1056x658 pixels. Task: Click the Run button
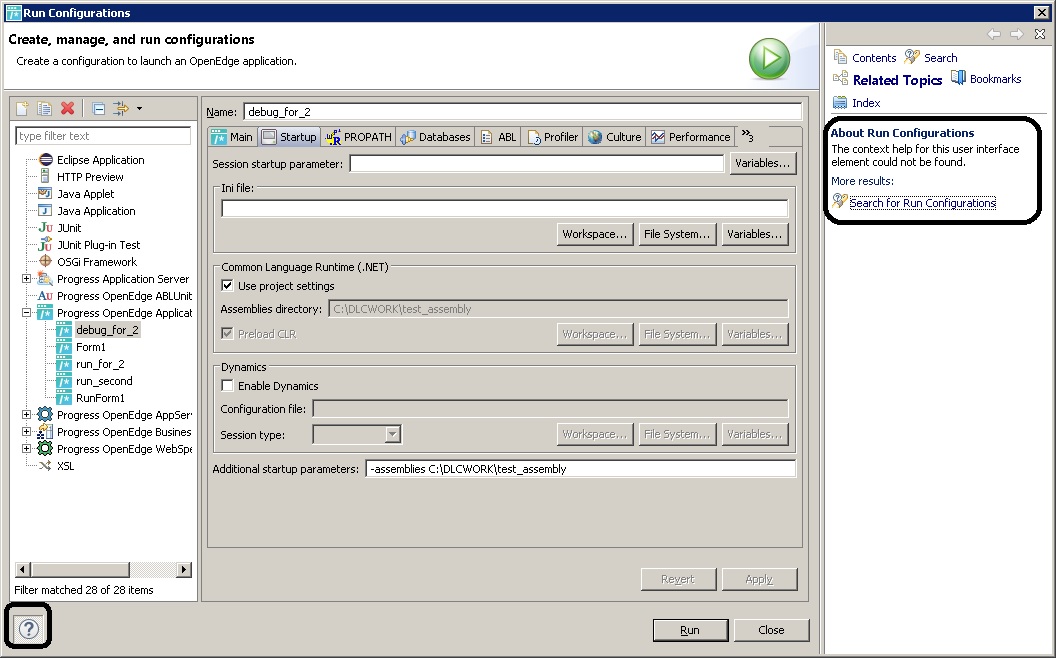(x=690, y=630)
